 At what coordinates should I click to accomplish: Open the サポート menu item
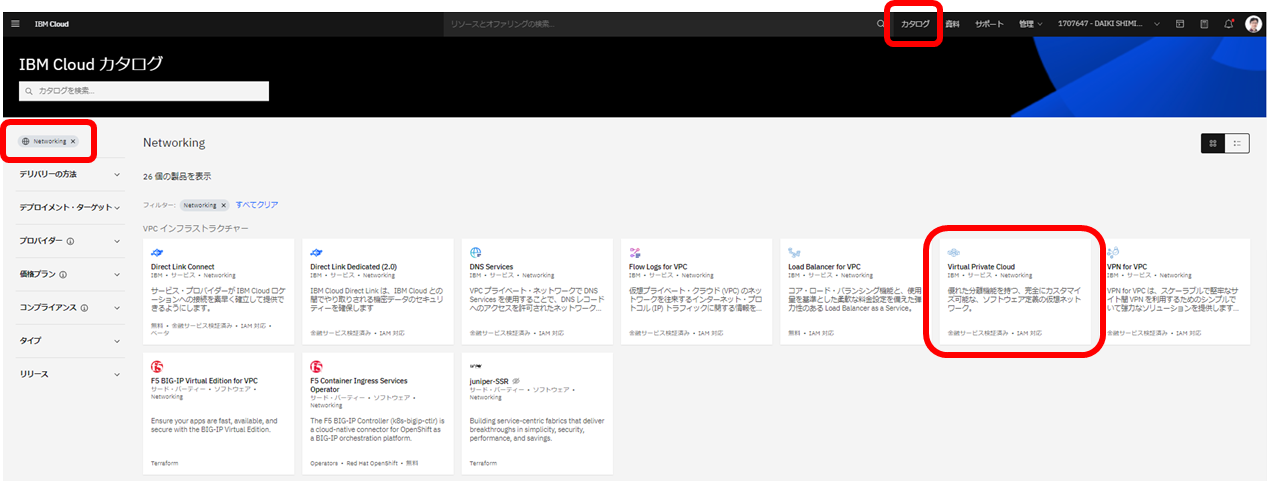pos(989,24)
